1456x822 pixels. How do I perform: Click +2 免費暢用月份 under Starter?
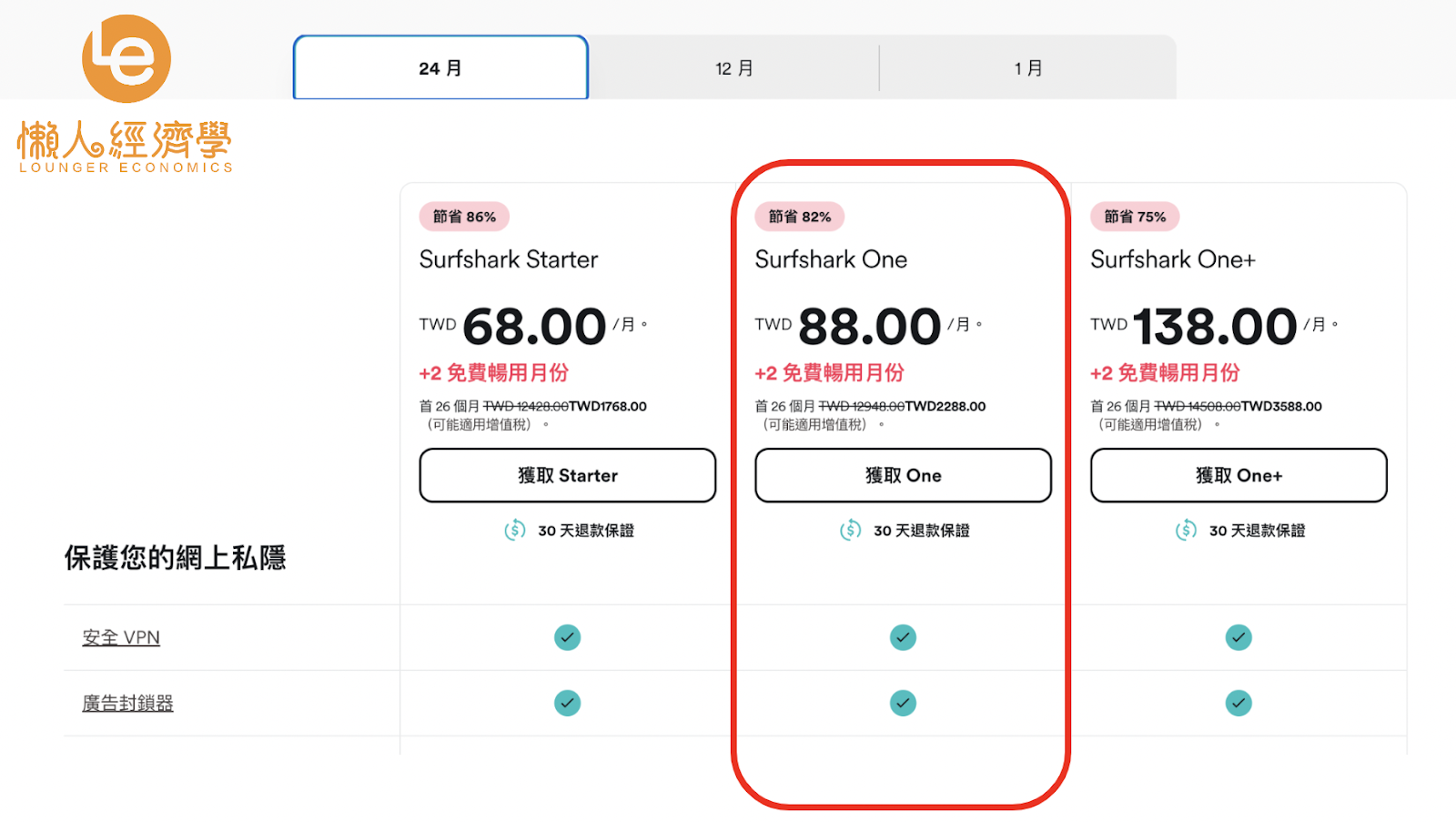(494, 373)
